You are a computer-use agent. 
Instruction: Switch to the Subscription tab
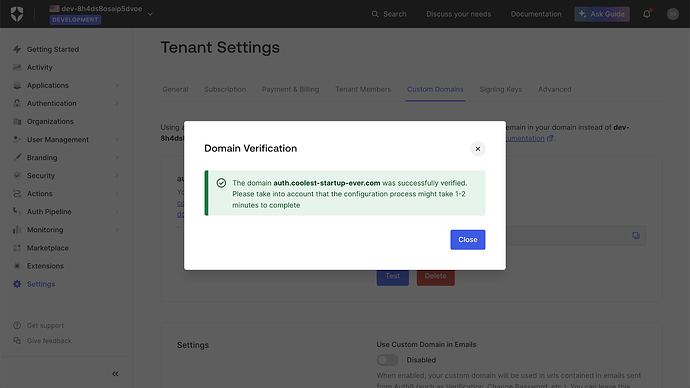click(x=225, y=89)
